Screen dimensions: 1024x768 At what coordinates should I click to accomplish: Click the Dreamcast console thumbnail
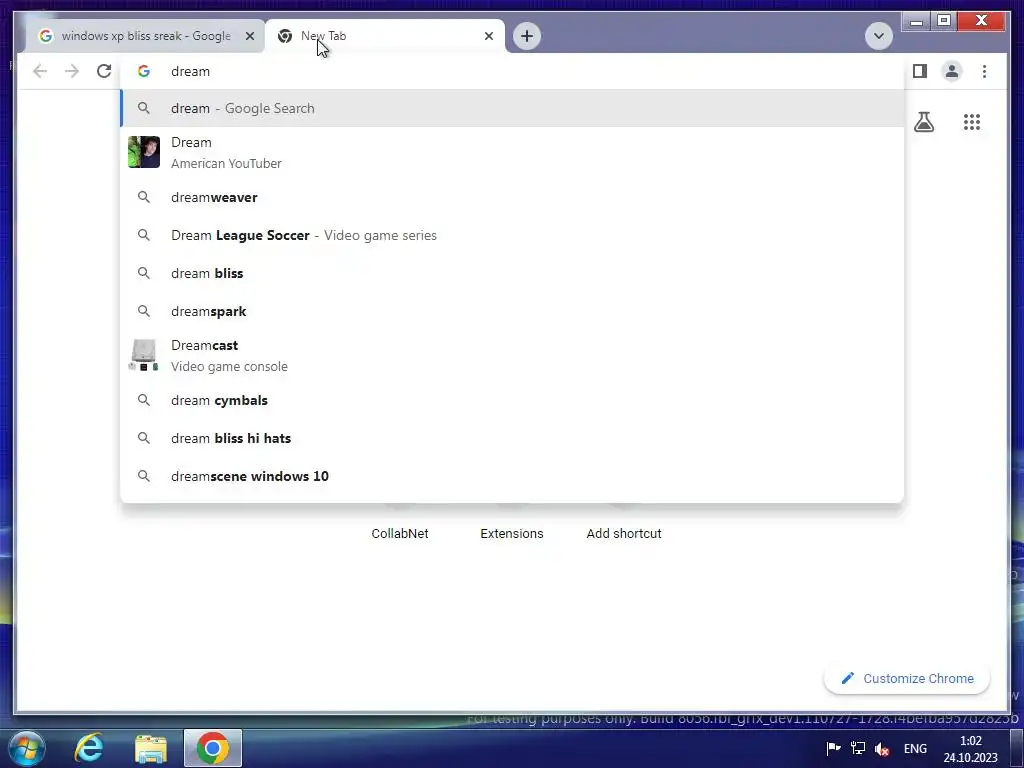click(x=144, y=355)
